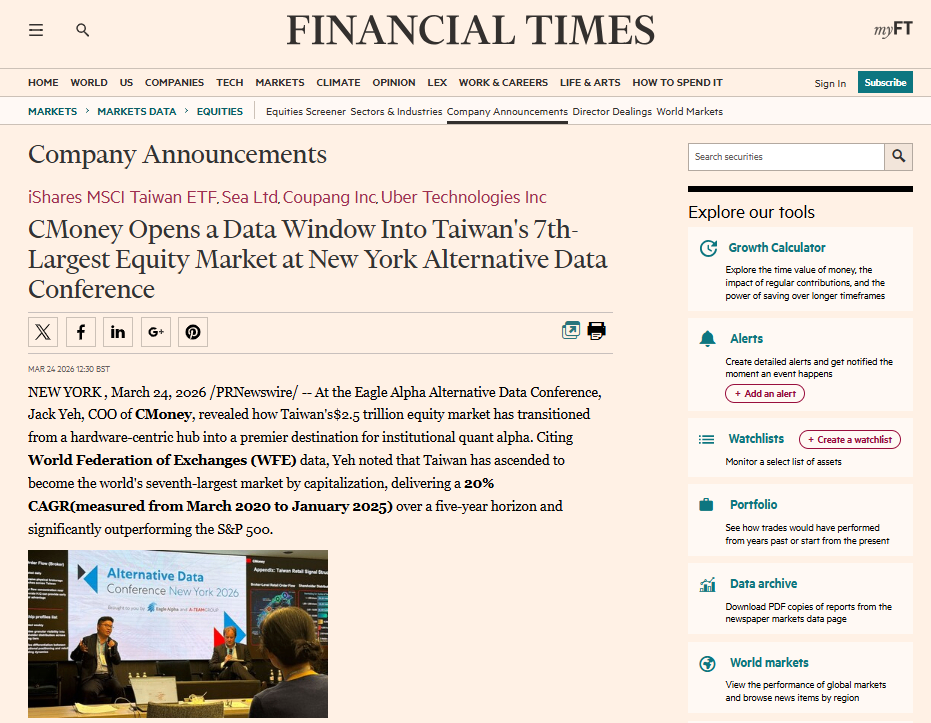Click the Financial Times masthead logo
Screen dimensions: 931x723
470,30
